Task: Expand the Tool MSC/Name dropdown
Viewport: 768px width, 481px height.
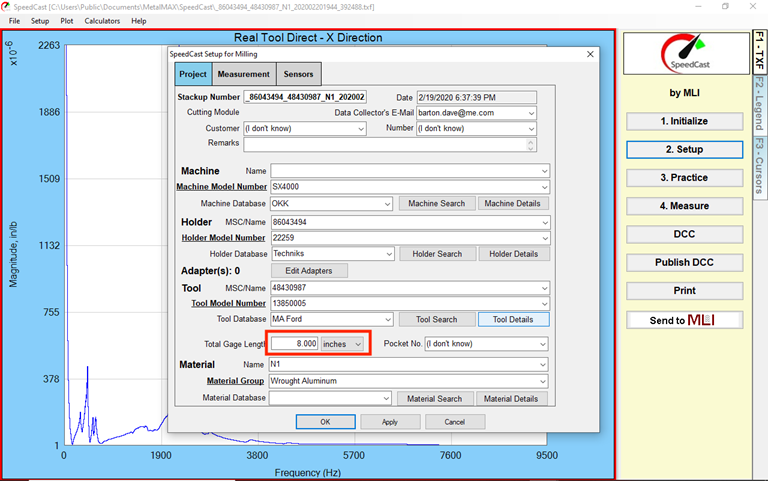Action: click(544, 289)
